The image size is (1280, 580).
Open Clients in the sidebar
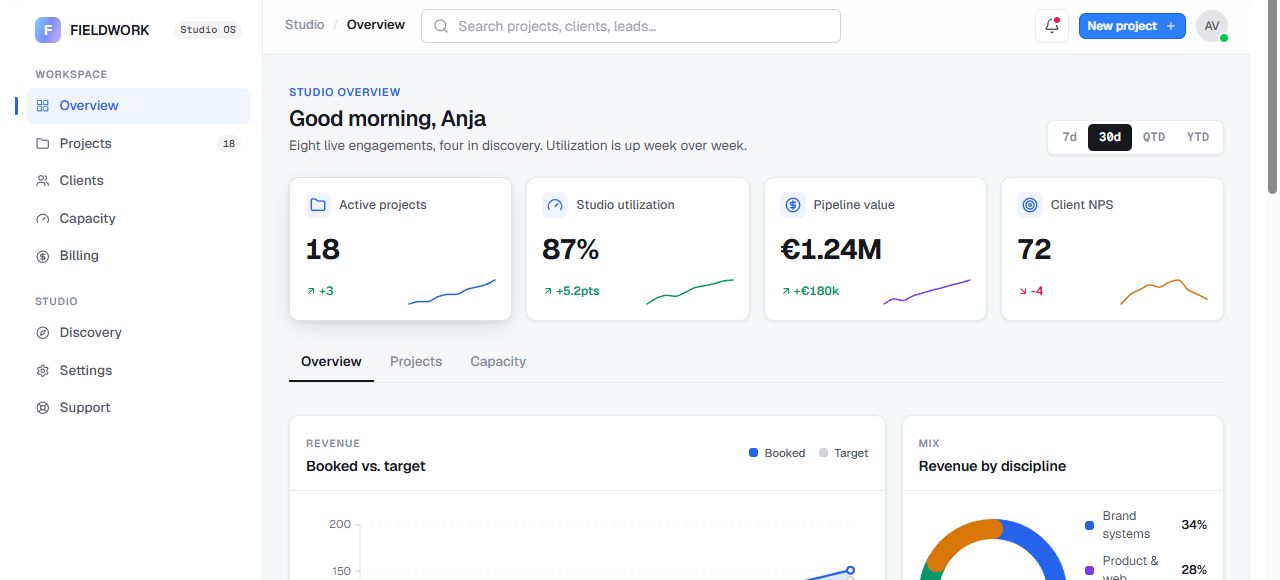pos(138,181)
